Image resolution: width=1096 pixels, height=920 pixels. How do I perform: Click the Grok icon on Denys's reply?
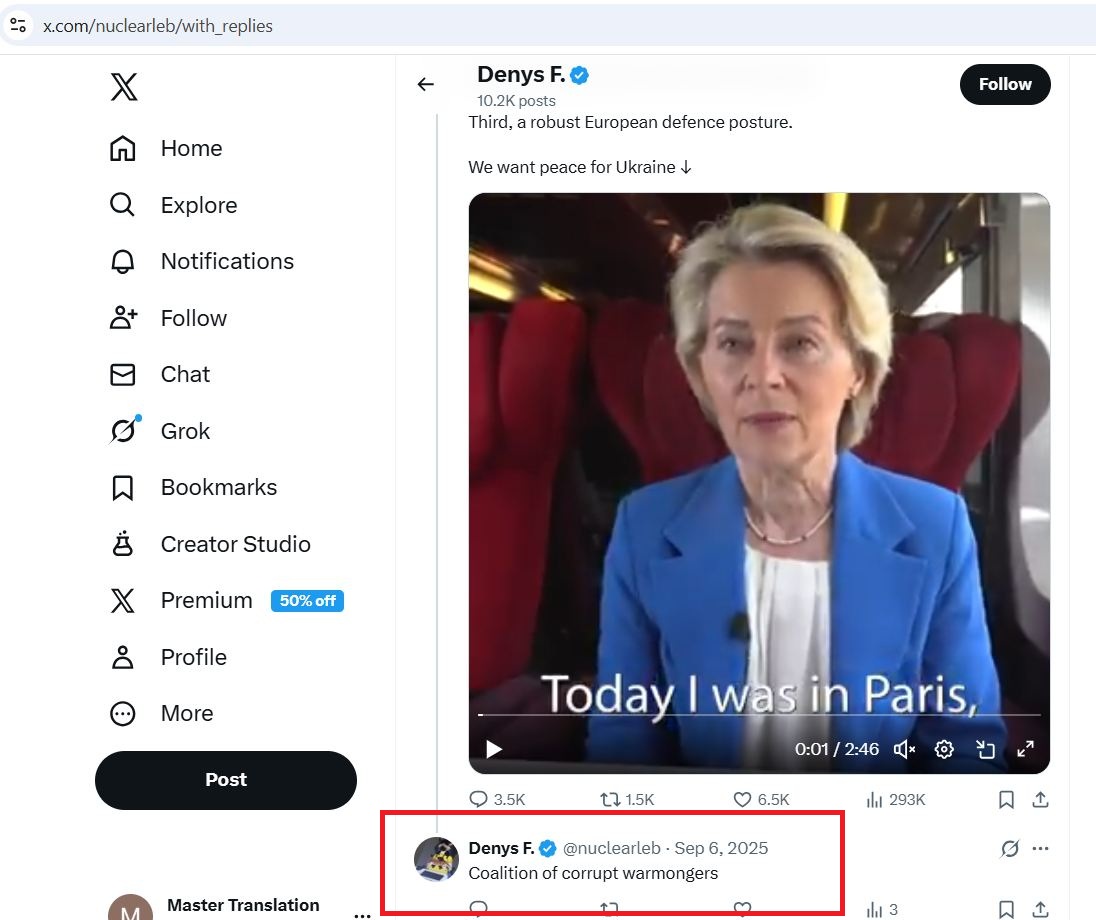pyautogui.click(x=1010, y=849)
